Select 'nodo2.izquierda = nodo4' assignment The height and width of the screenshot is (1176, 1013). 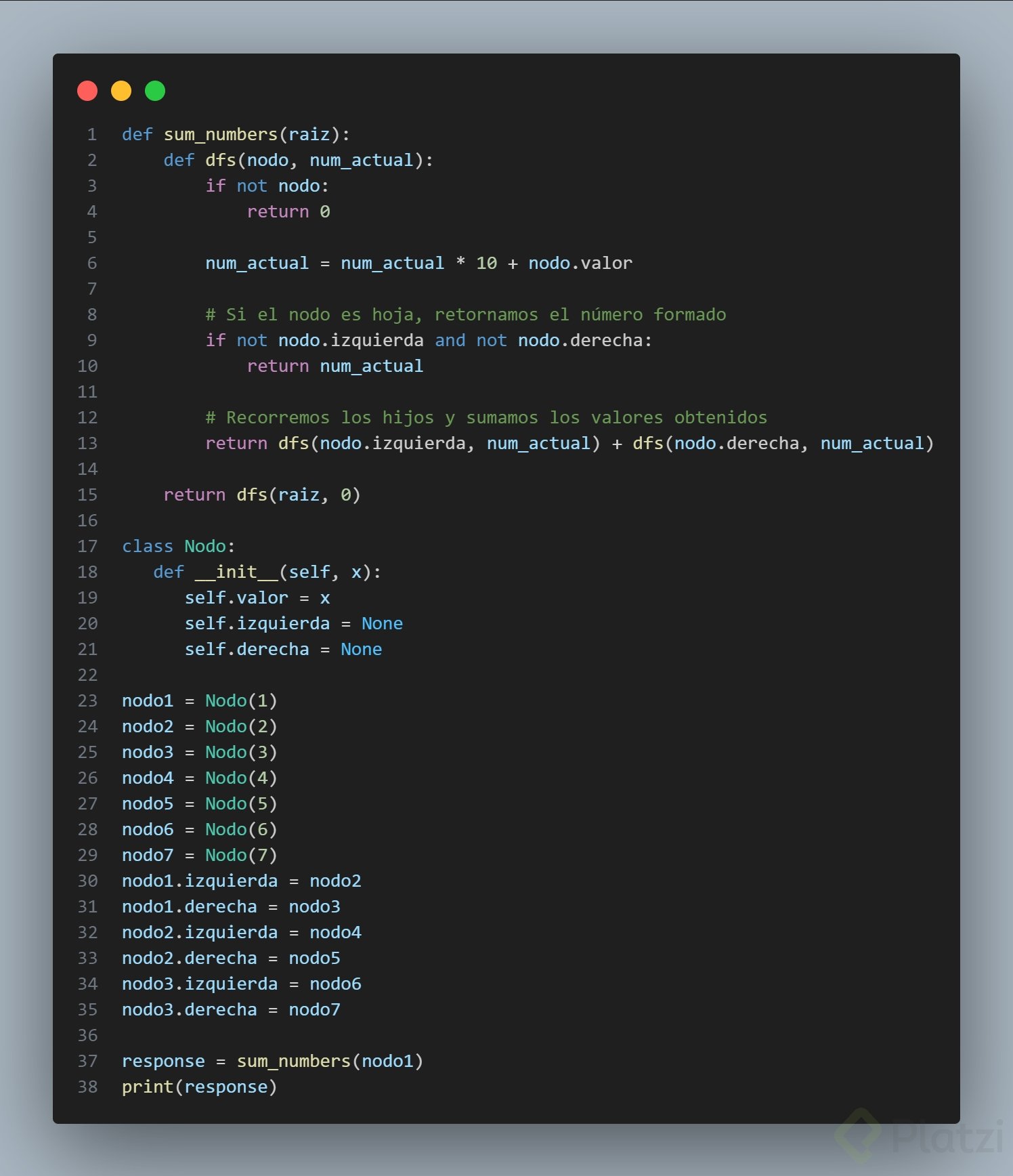[242, 932]
